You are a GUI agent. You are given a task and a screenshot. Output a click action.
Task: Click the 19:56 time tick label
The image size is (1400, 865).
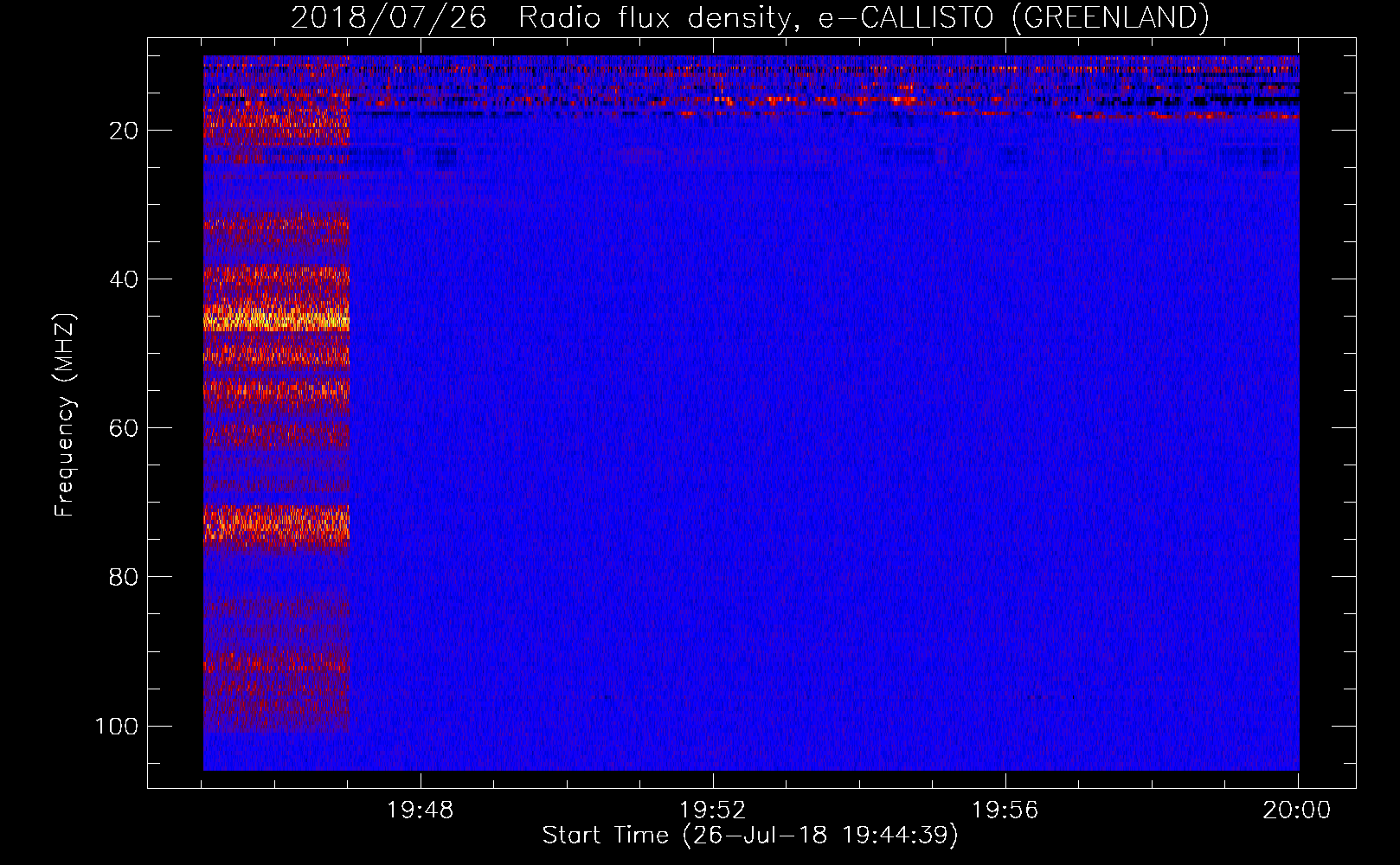click(x=1005, y=811)
